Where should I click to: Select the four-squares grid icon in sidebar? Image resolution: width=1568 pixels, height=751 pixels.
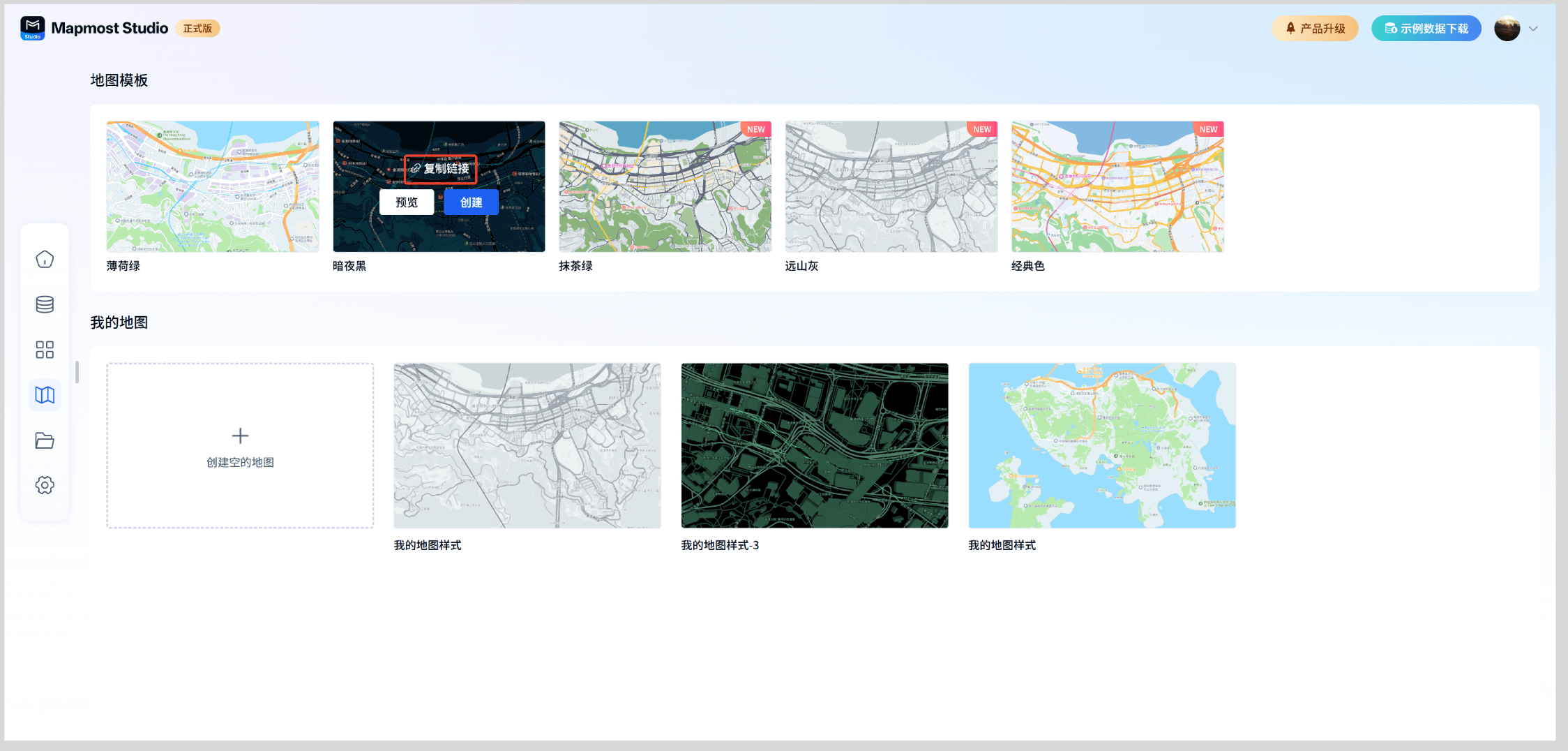[x=45, y=350]
